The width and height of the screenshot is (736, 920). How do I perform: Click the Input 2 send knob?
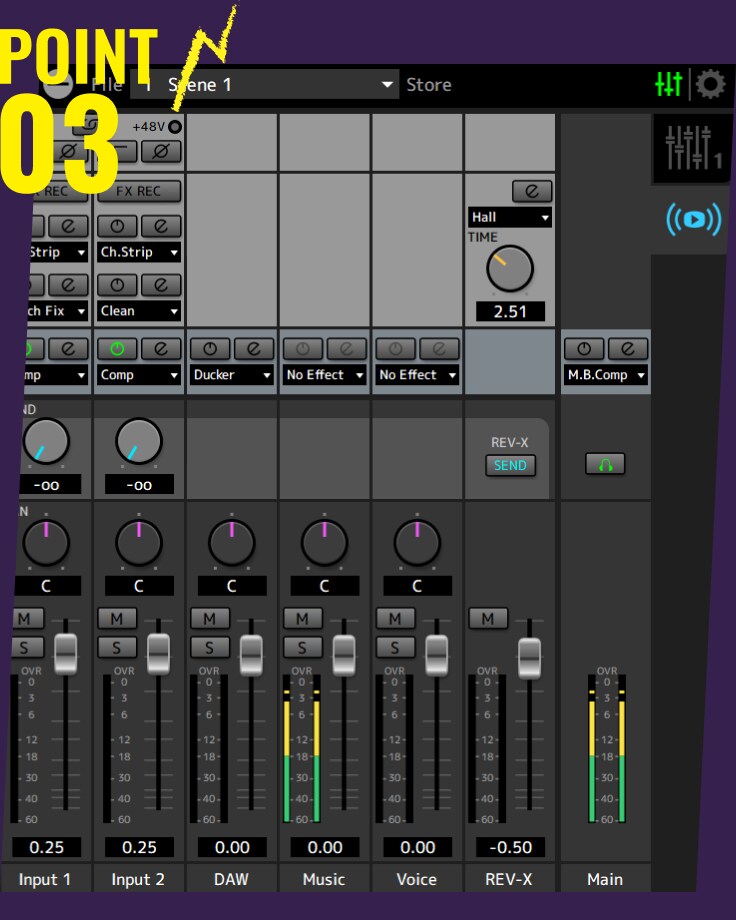(x=139, y=441)
